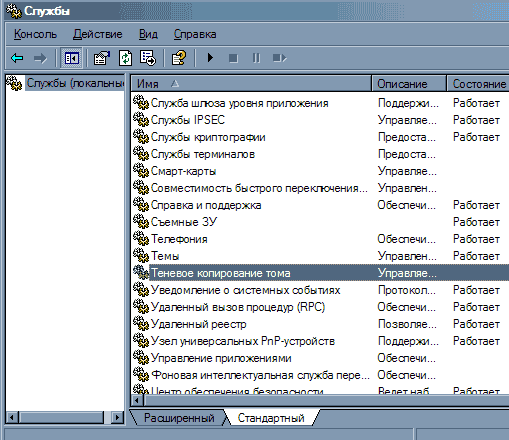Switch to the Стандартный tab
Viewport: 509px width, 440px height.
click(271, 418)
